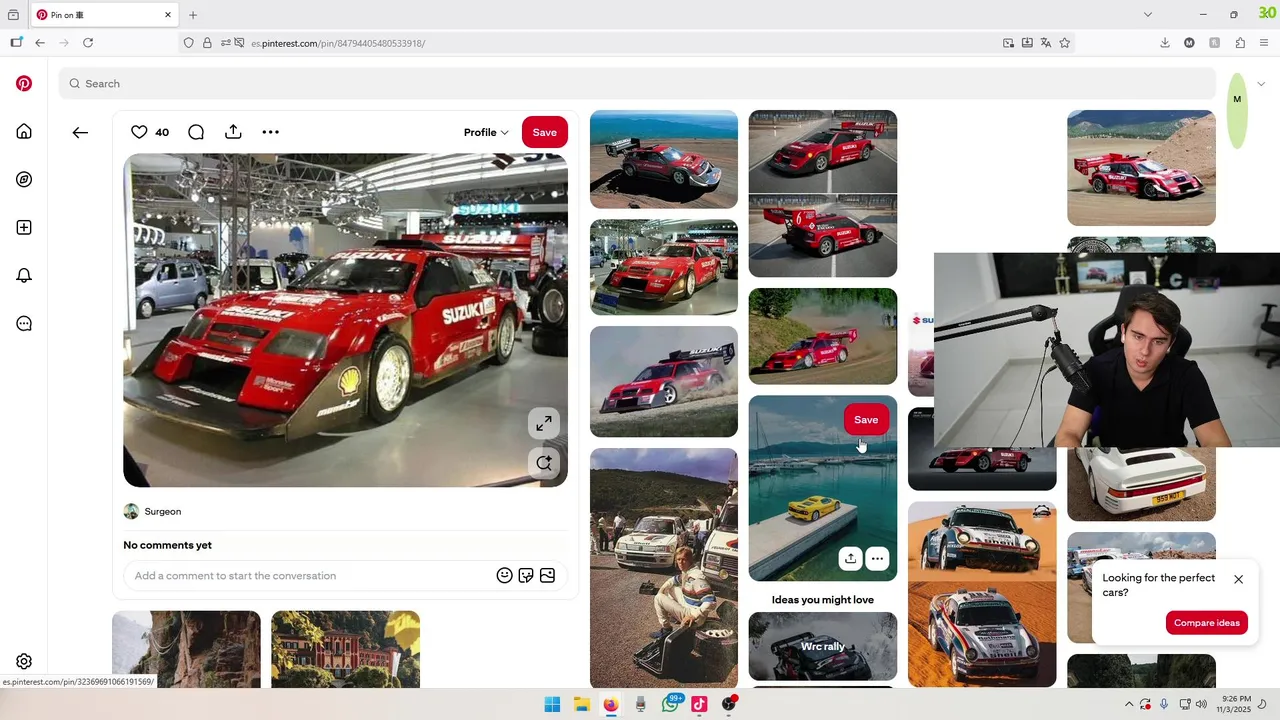Expand the account menu chevron
This screenshot has height=720, width=1280.
pos(1261,84)
